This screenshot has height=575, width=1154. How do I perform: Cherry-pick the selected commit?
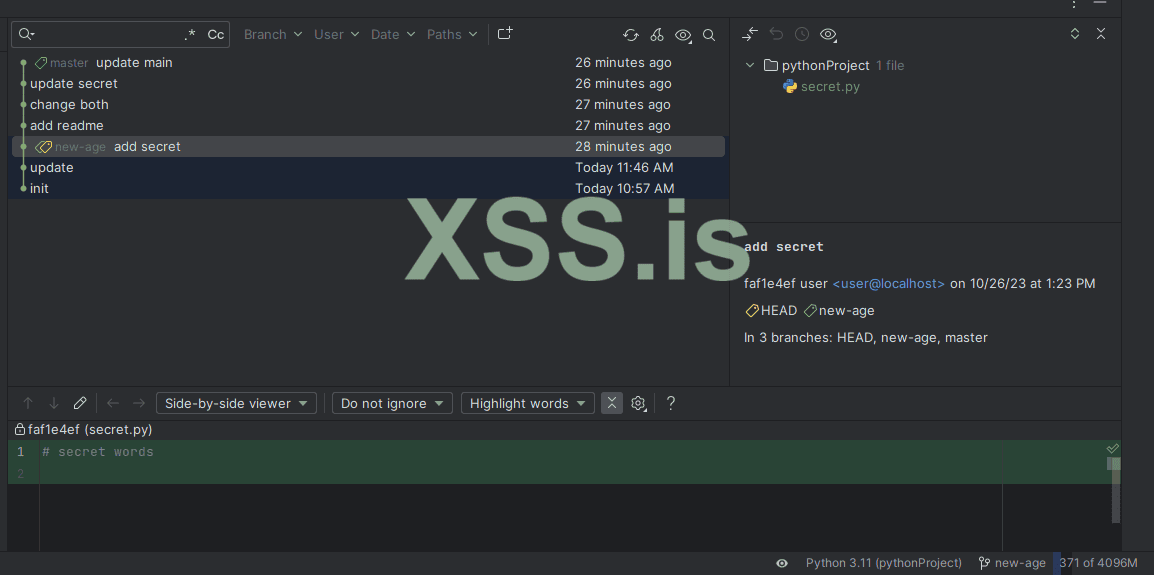(x=657, y=35)
